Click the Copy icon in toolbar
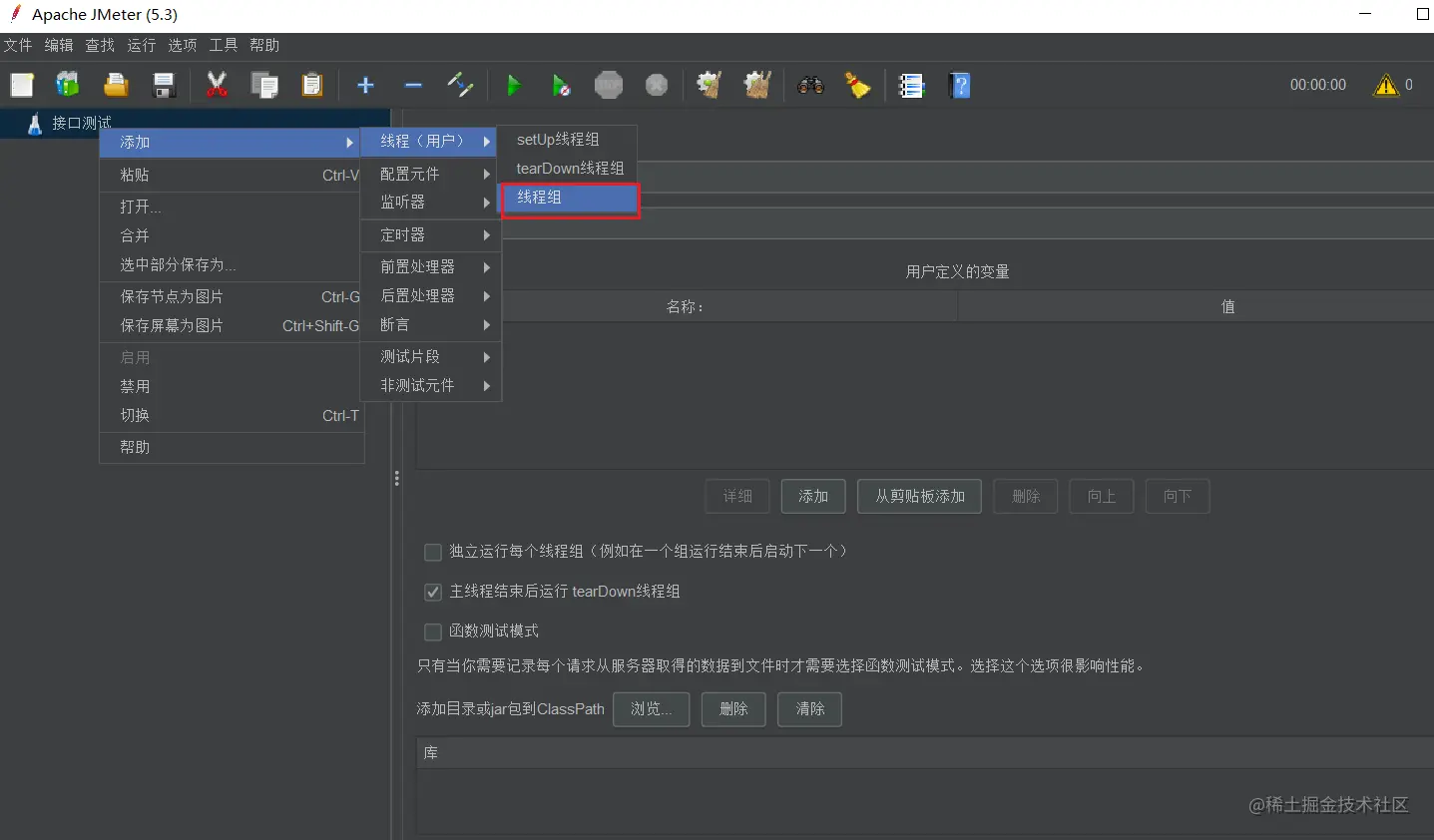 264,86
